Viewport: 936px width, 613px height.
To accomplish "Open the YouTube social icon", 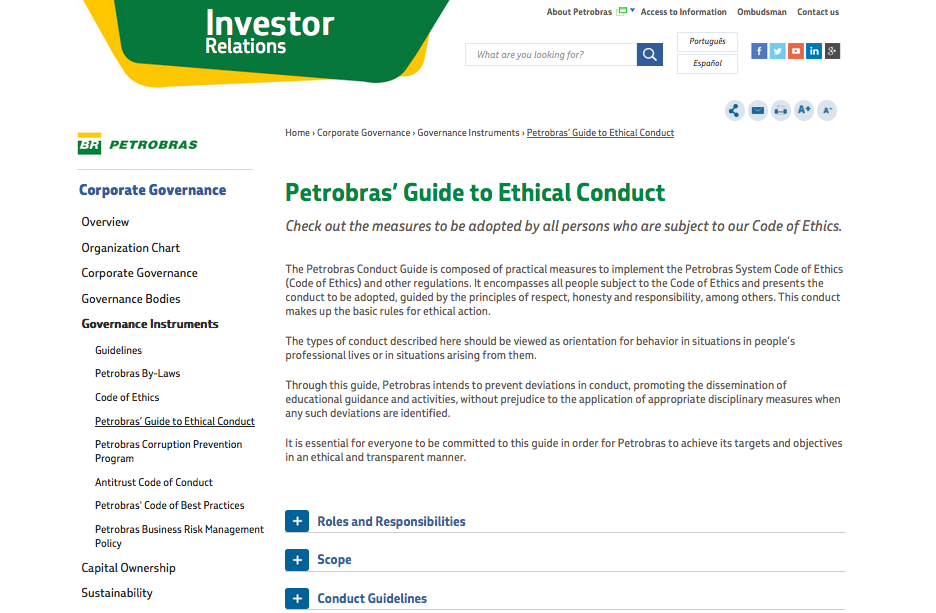I will point(796,51).
